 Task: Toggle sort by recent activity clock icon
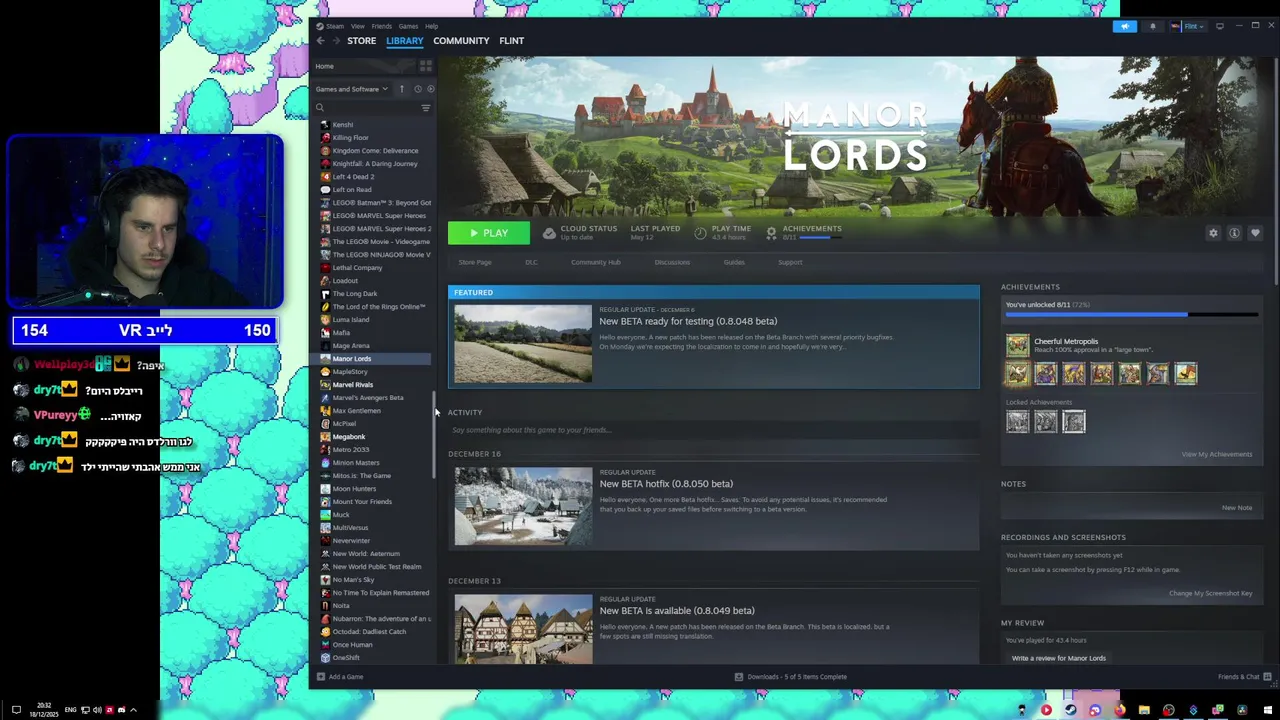pyautogui.click(x=417, y=89)
